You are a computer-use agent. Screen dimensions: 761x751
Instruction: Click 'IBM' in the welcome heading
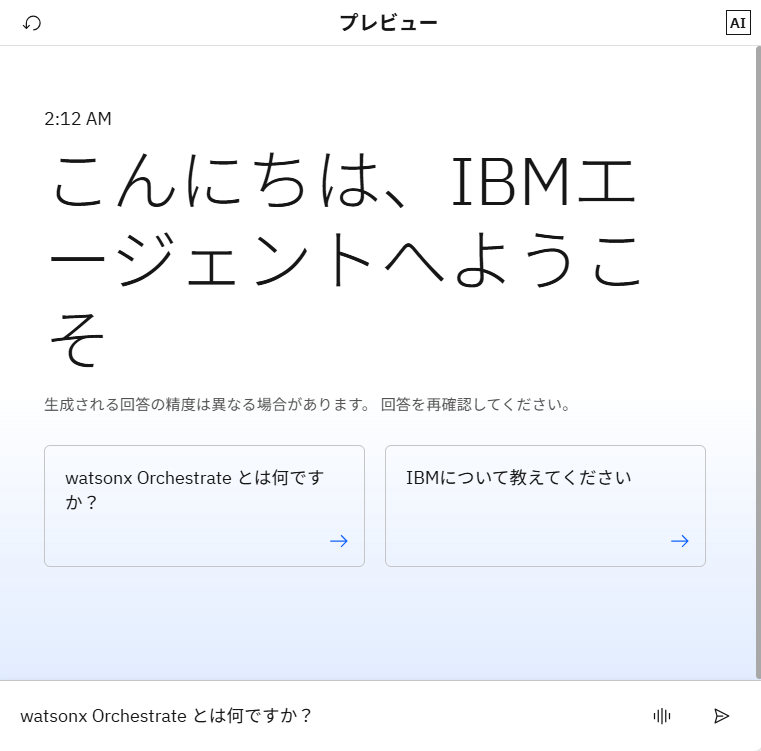click(524, 181)
